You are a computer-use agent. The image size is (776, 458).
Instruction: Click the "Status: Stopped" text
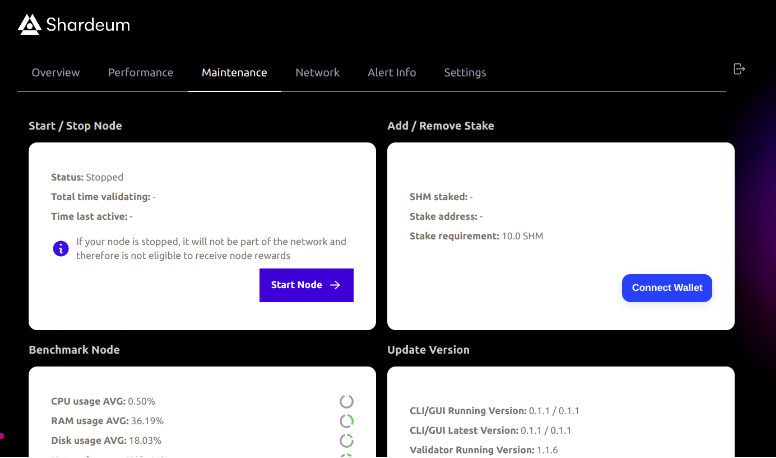87,177
